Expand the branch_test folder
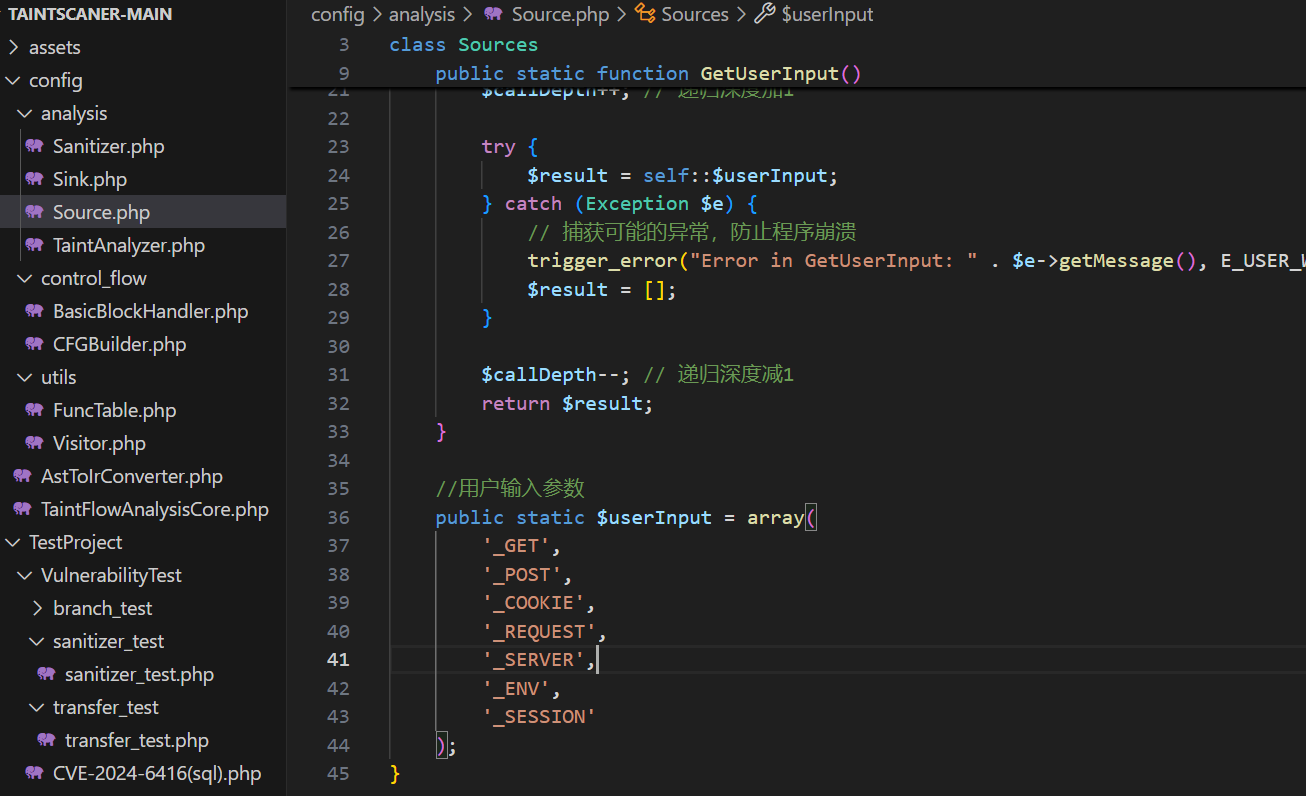The image size is (1306, 796). [38, 608]
